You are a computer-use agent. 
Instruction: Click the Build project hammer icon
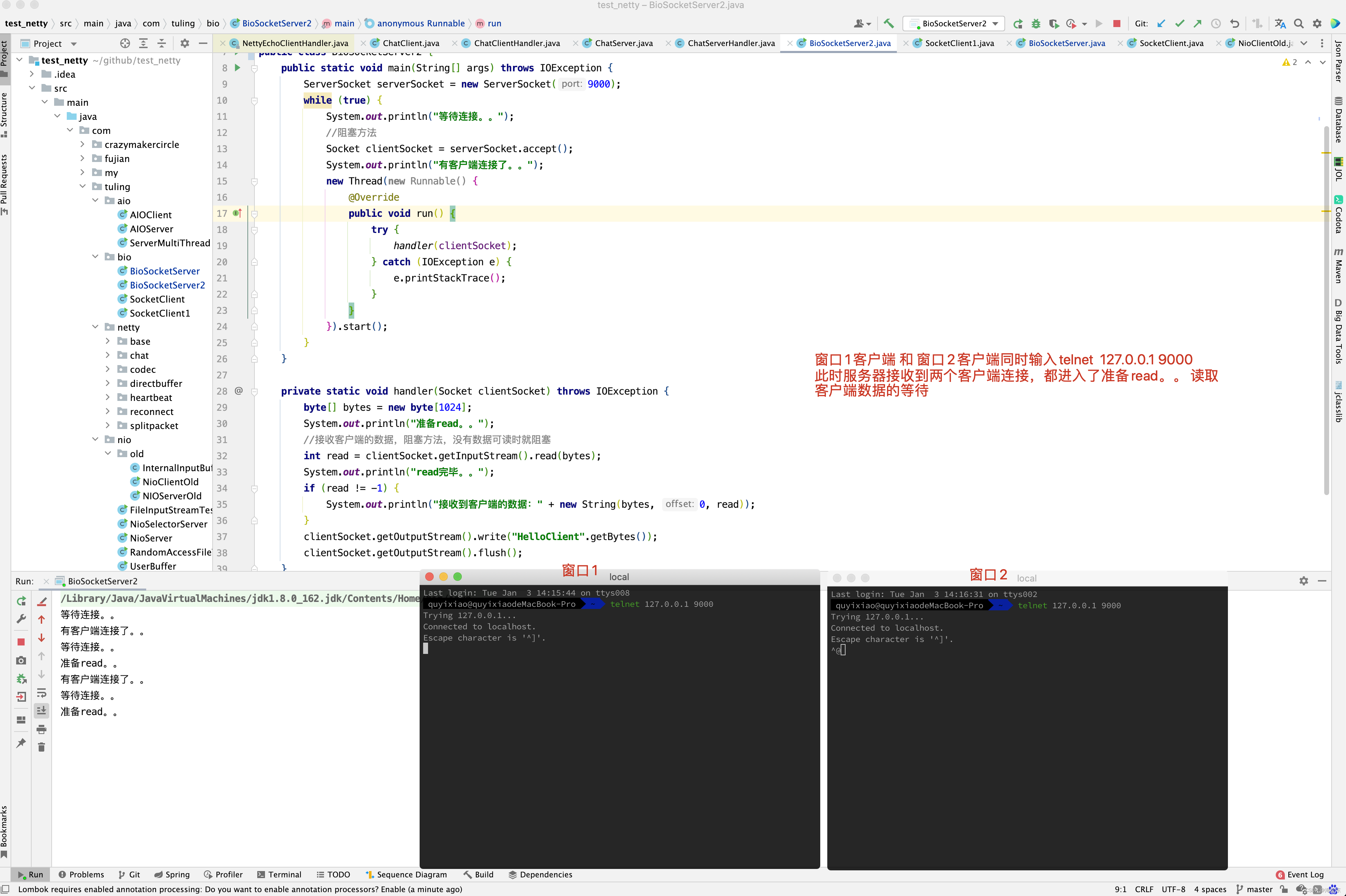point(888,24)
